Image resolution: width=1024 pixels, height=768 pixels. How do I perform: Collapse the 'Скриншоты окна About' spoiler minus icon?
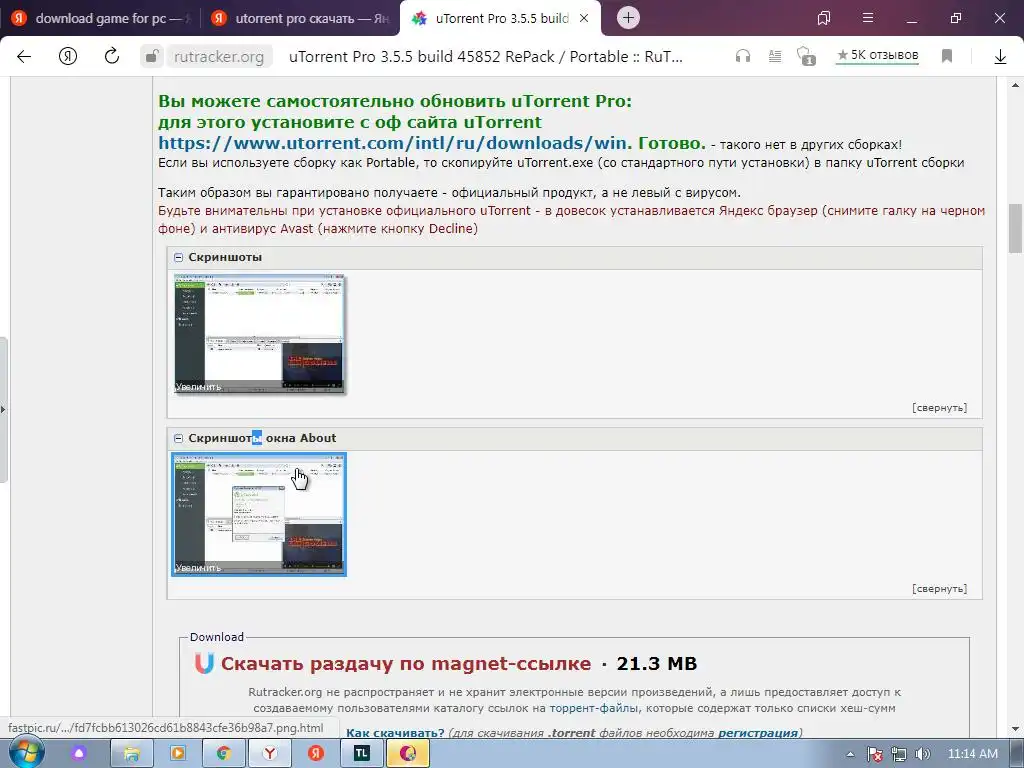[178, 438]
